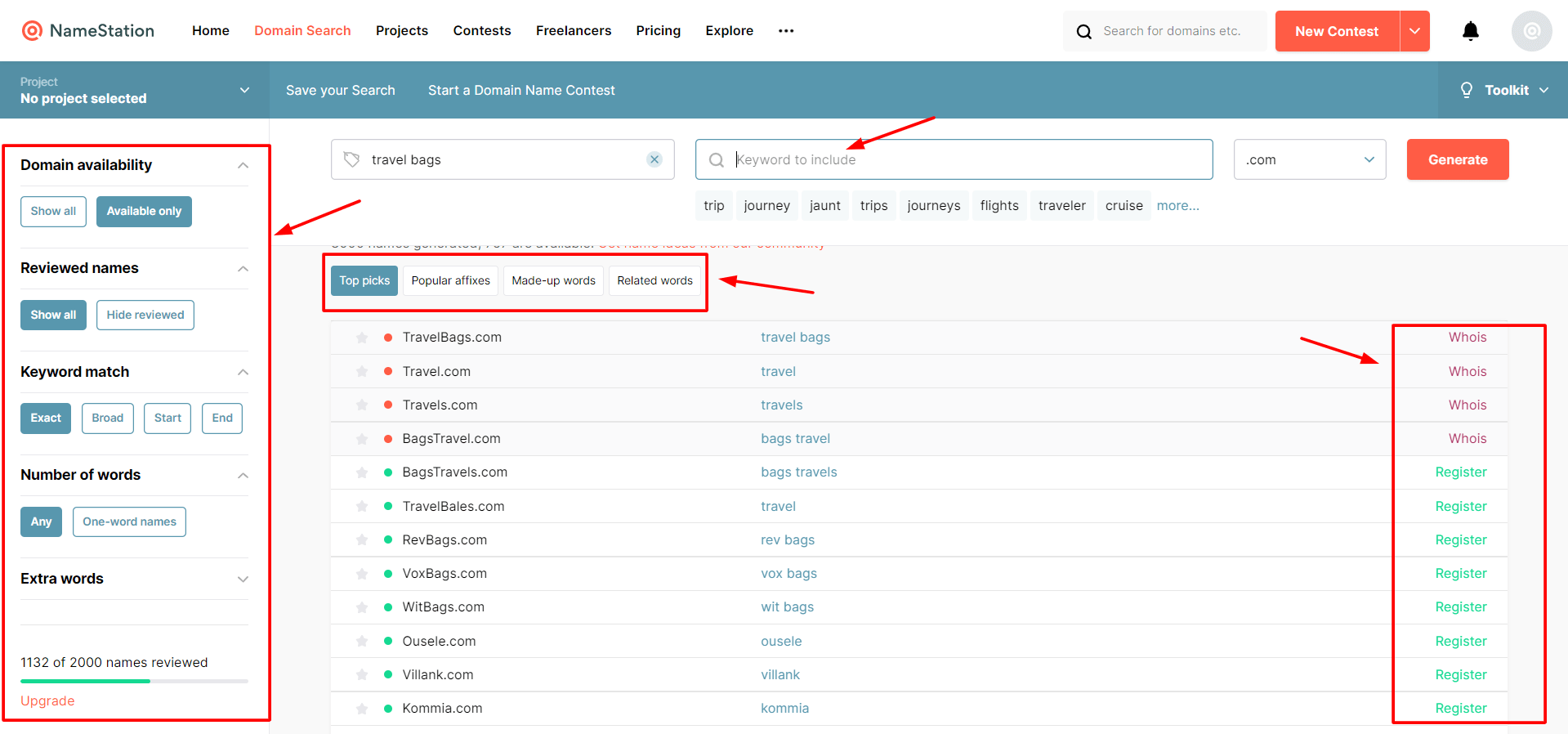
Task: Star the TravelBags.com domain
Action: tap(362, 338)
